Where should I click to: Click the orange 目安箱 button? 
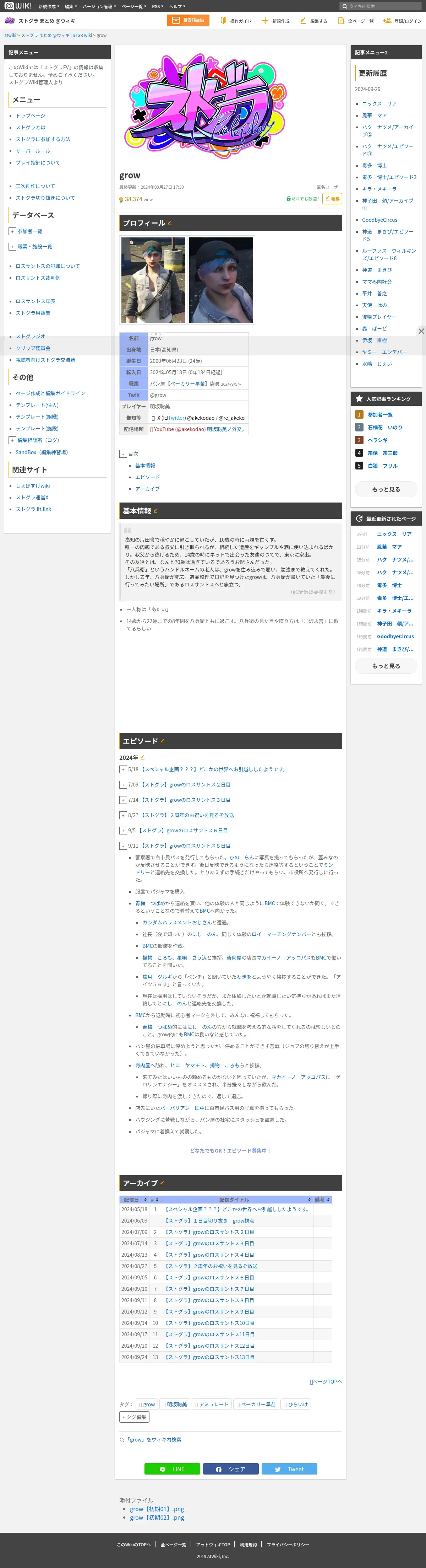click(x=188, y=20)
